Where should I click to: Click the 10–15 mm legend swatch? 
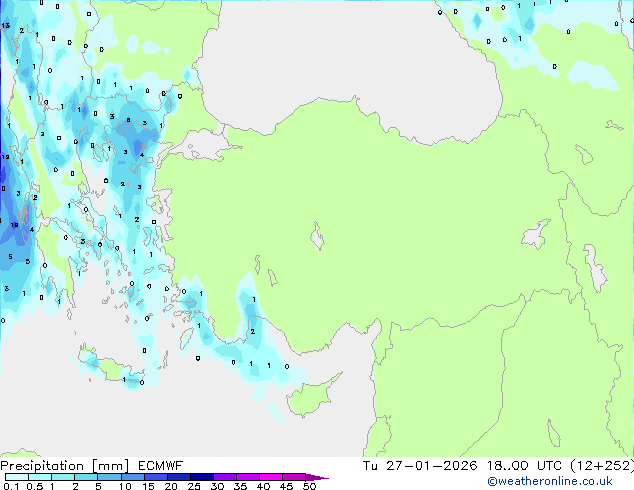tap(132, 477)
